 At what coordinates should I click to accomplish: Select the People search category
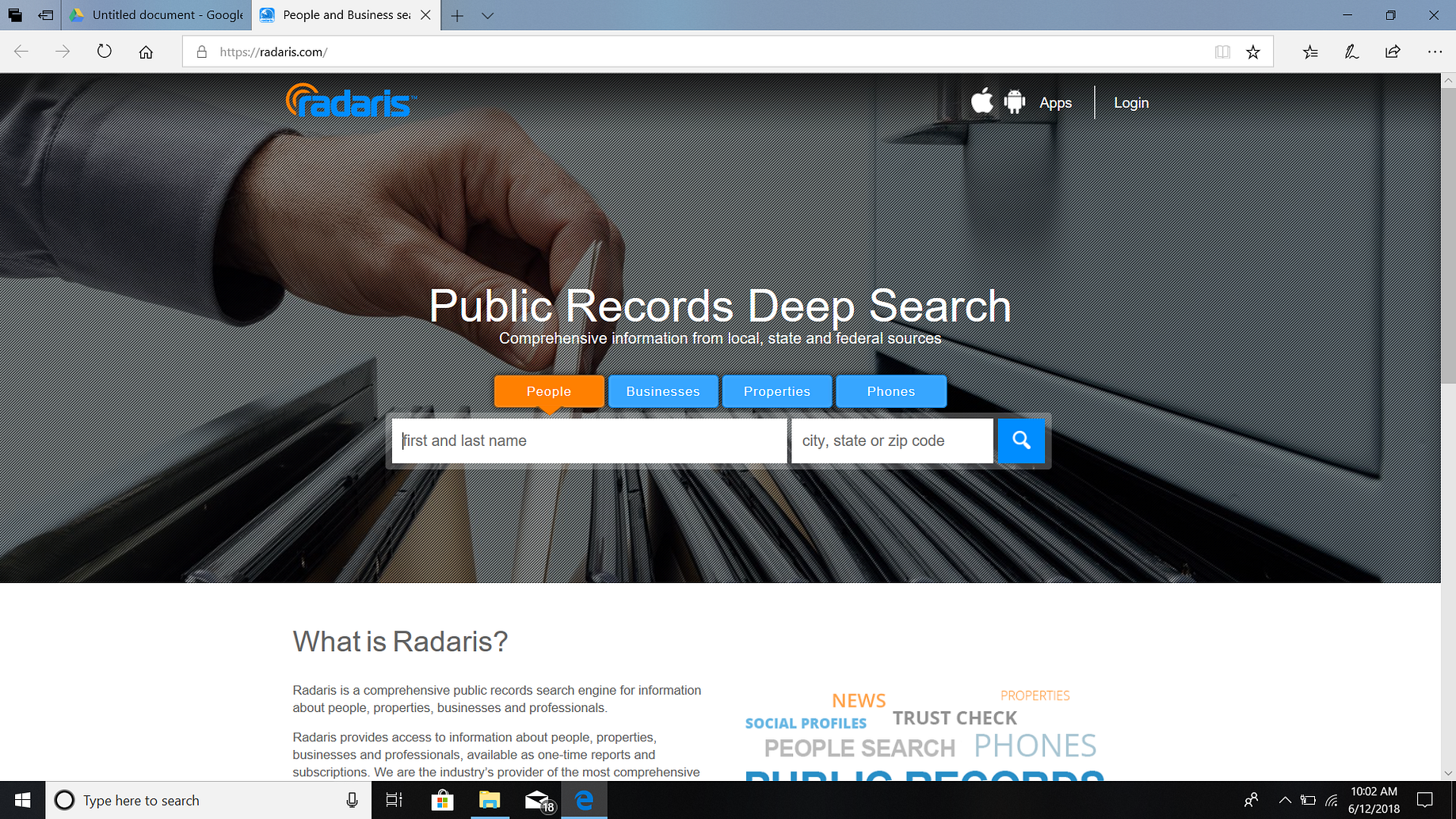click(548, 390)
